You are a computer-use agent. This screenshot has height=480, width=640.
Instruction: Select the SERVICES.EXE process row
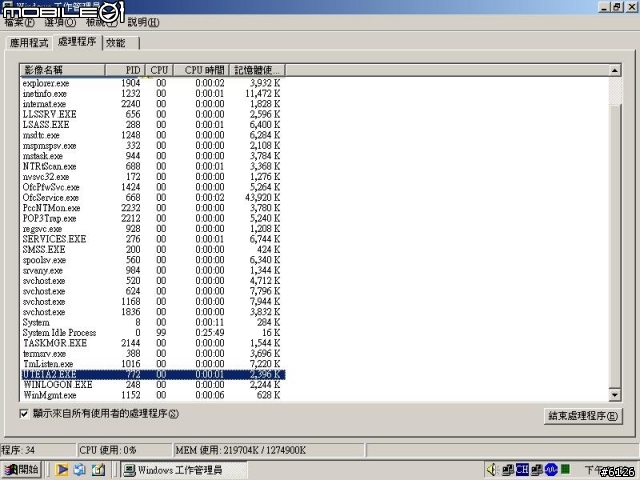pos(152,239)
